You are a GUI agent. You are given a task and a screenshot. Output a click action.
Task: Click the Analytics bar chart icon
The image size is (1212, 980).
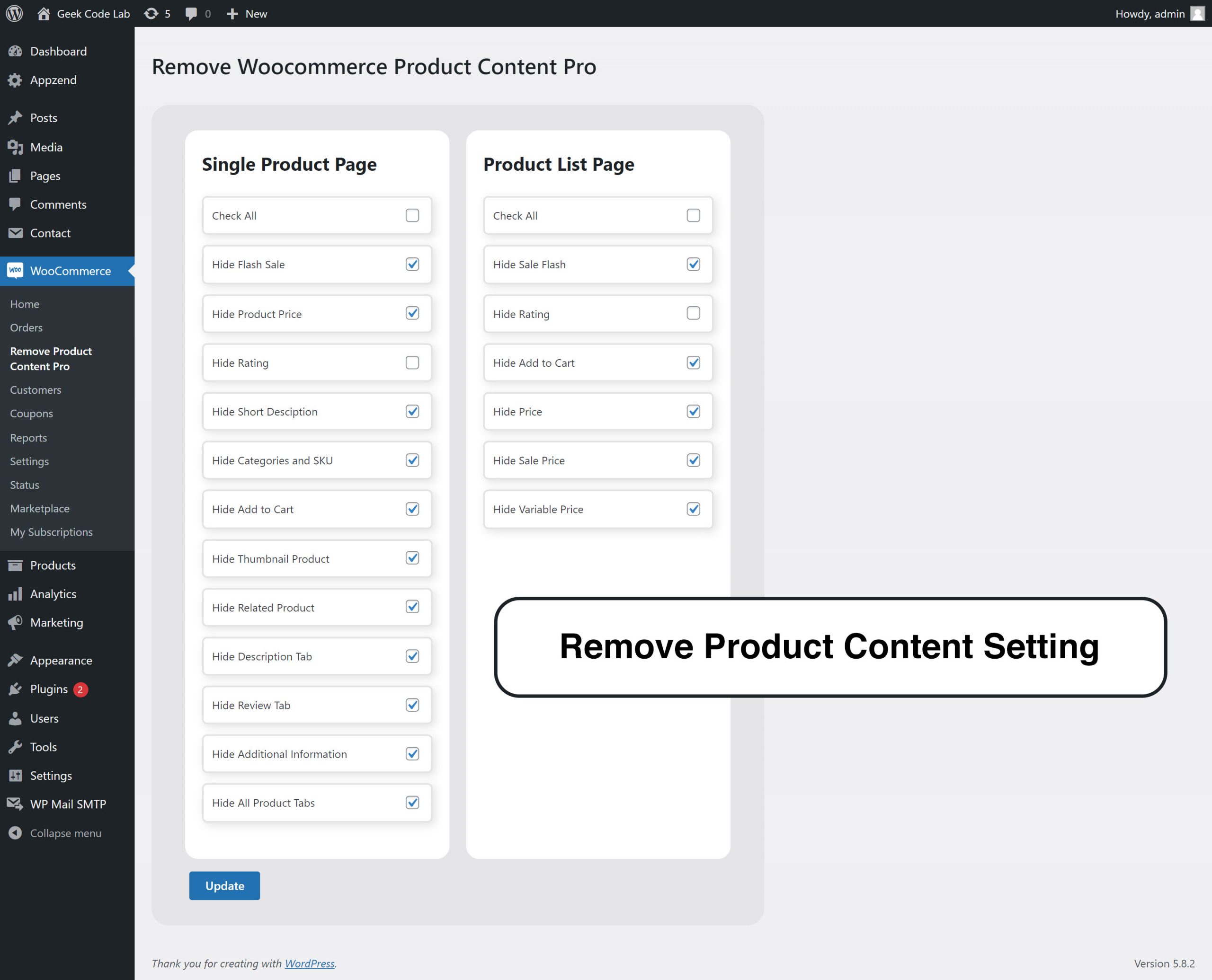pos(15,594)
